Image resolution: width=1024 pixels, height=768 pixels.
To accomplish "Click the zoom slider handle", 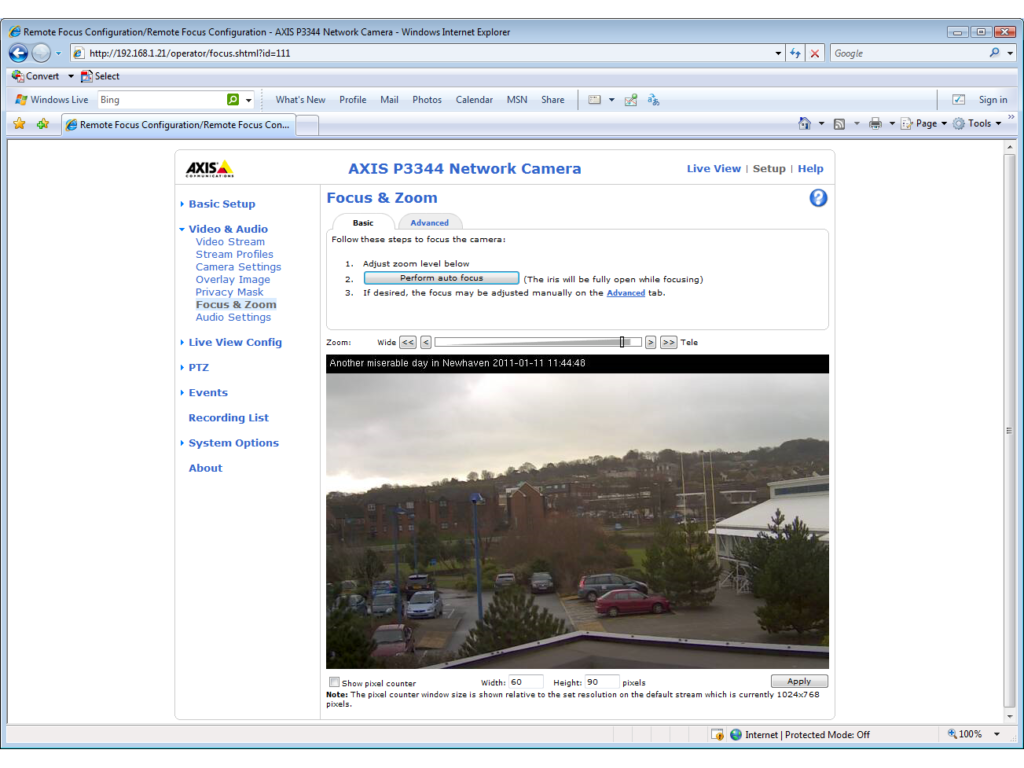I will click(x=622, y=342).
